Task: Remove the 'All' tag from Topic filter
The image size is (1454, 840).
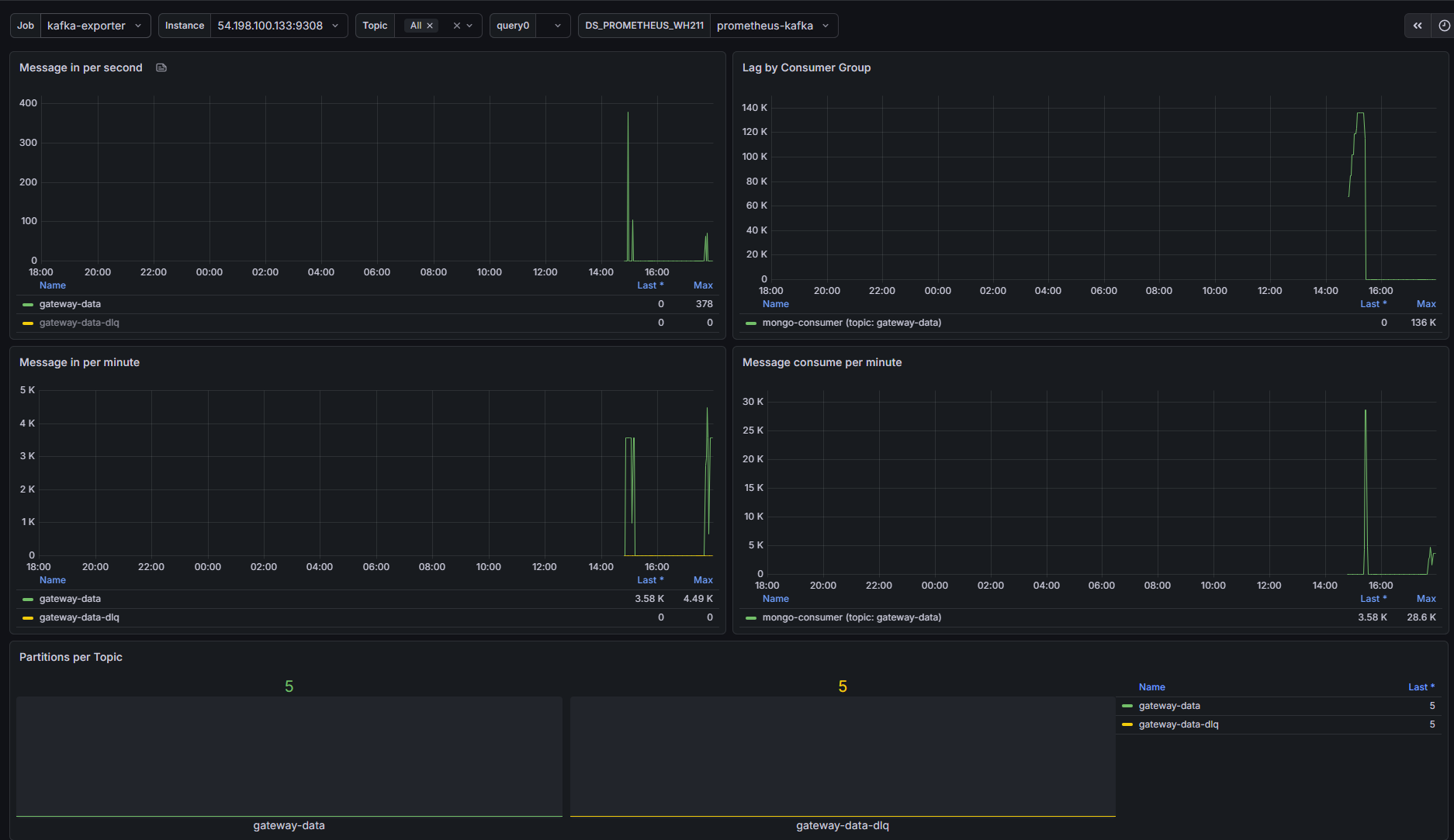Action: click(430, 26)
